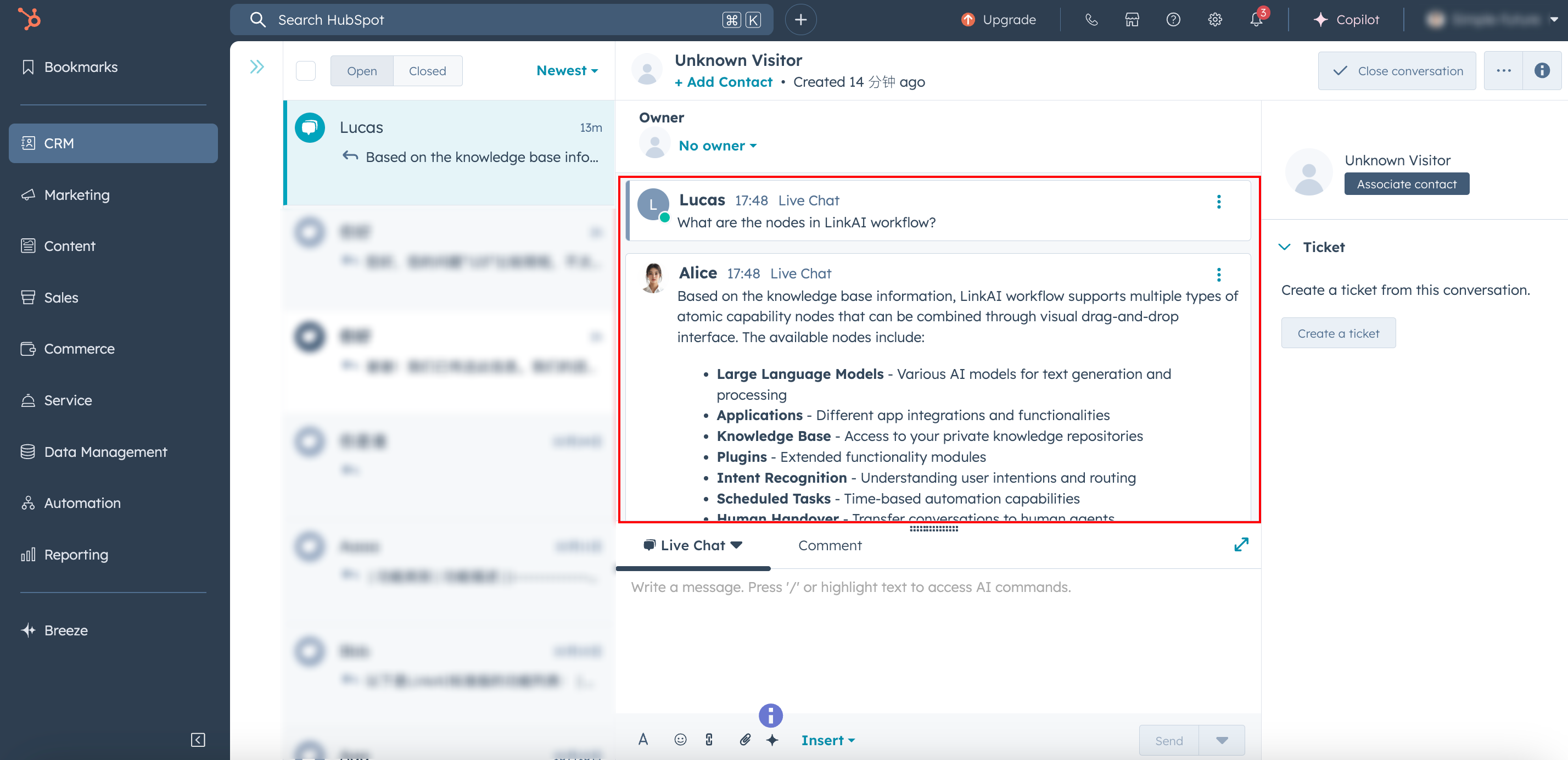Switch filter to Closed conversations
This screenshot has height=760, width=1568.
427,71
